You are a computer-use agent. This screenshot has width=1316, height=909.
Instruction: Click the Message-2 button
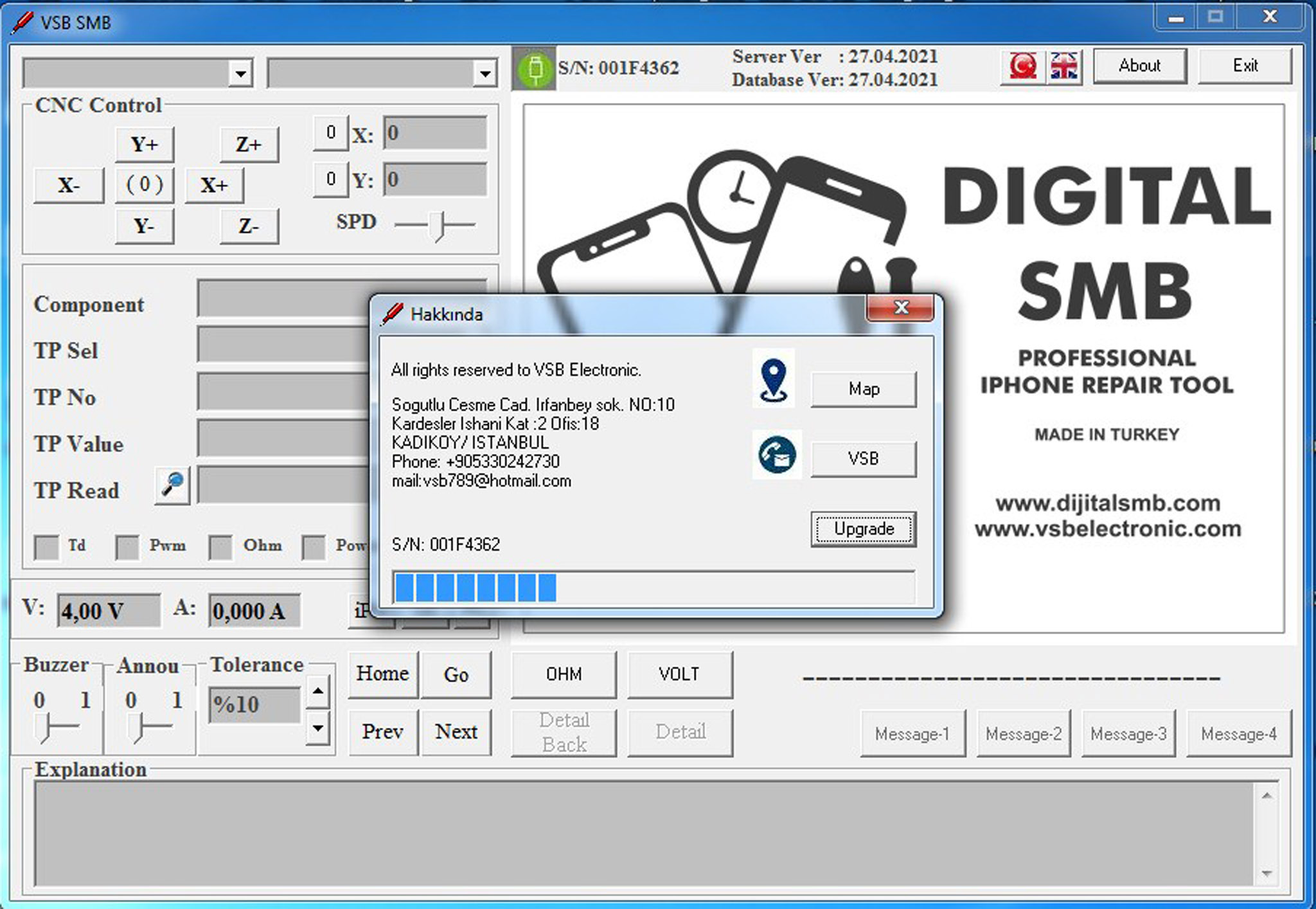[x=1024, y=733]
